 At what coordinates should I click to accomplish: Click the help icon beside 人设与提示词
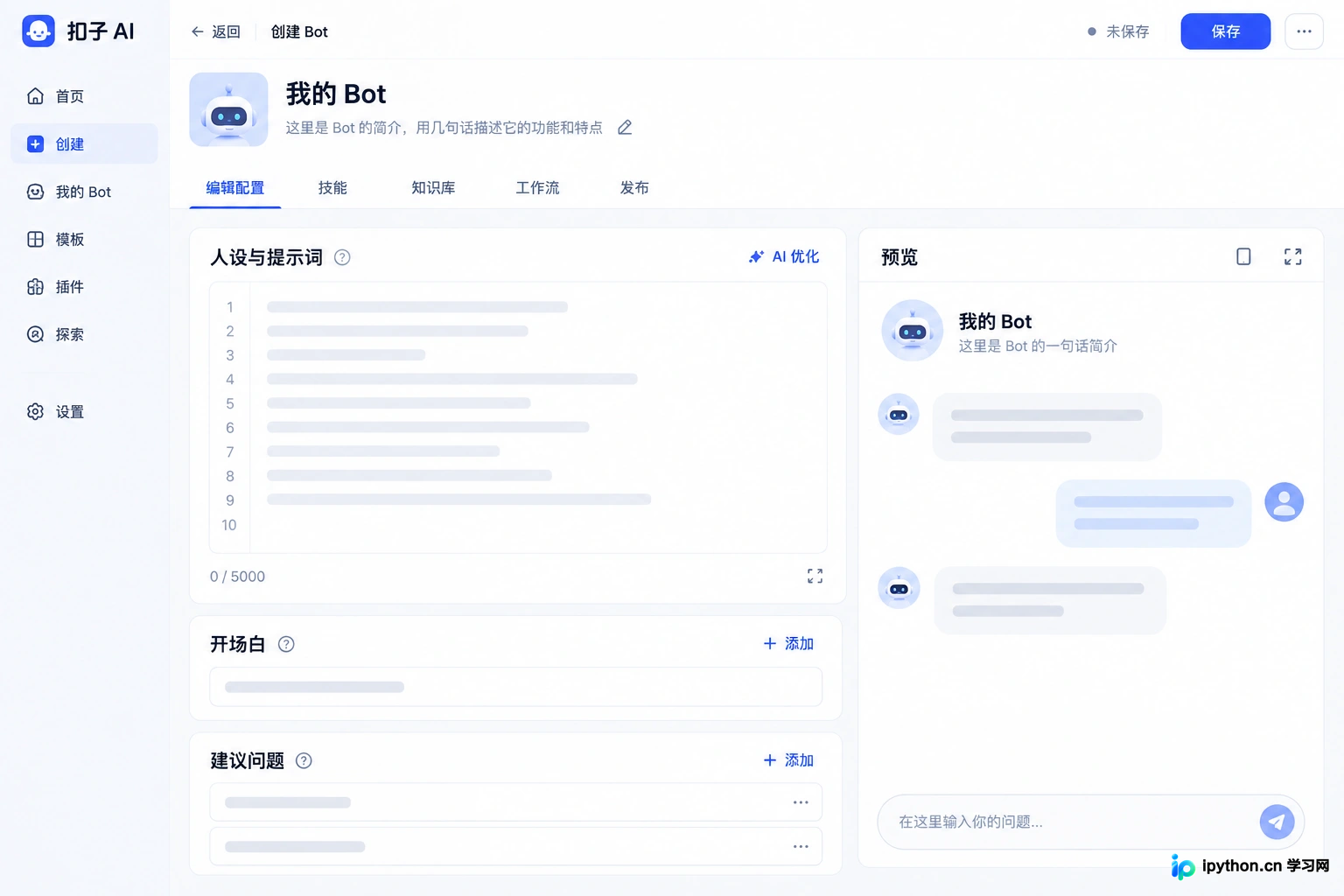point(342,257)
